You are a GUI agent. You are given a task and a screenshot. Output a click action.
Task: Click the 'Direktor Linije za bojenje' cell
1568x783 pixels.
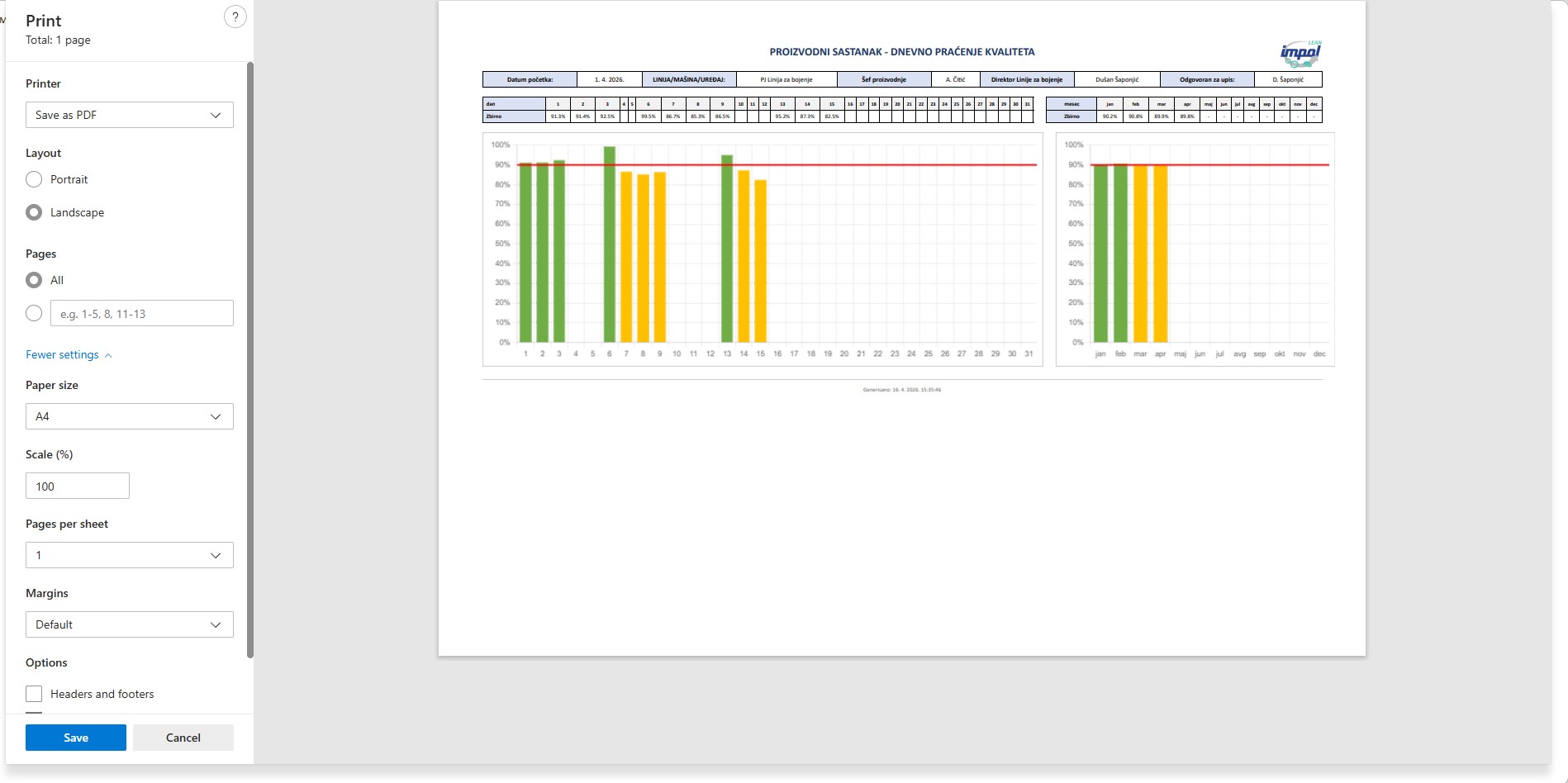pyautogui.click(x=1027, y=79)
